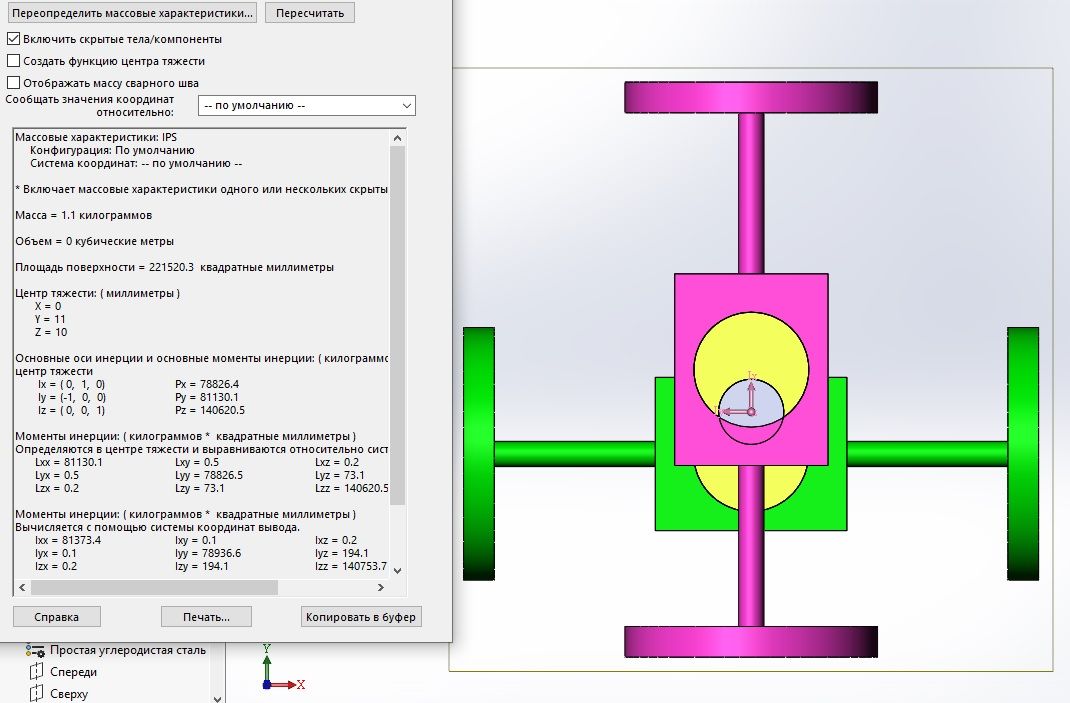The image size is (1070, 703).
Task: Click the red X axis of the view triad
Action: 285,685
